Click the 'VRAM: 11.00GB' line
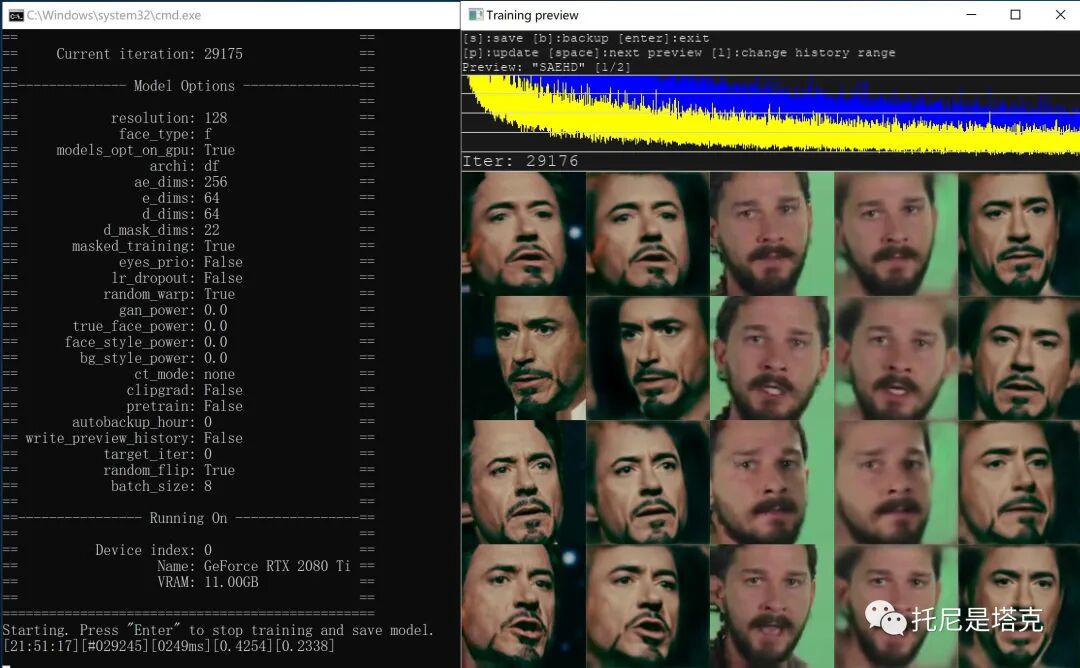The height and width of the screenshot is (668, 1080). click(208, 582)
